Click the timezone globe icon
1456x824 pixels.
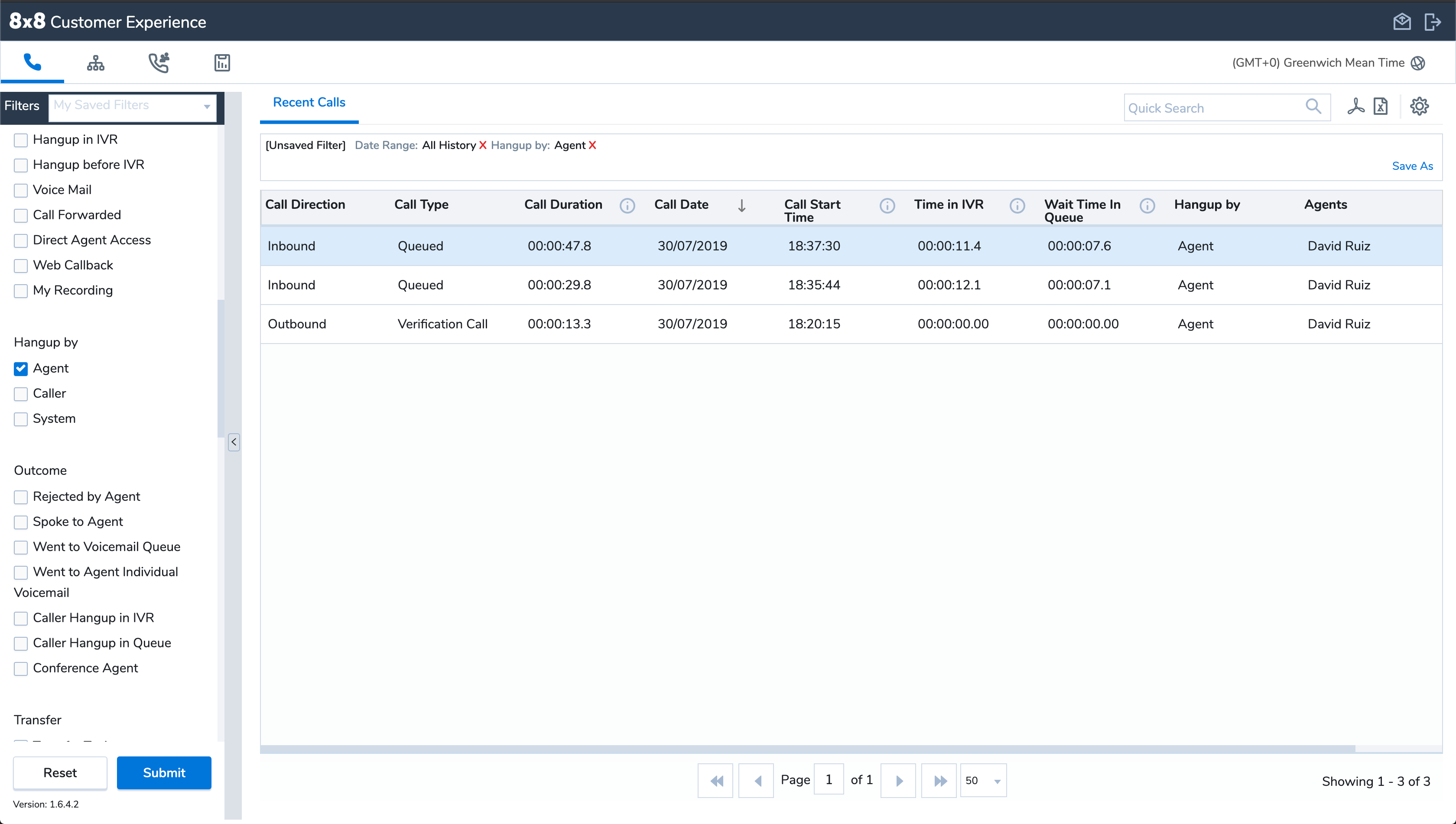pos(1417,63)
